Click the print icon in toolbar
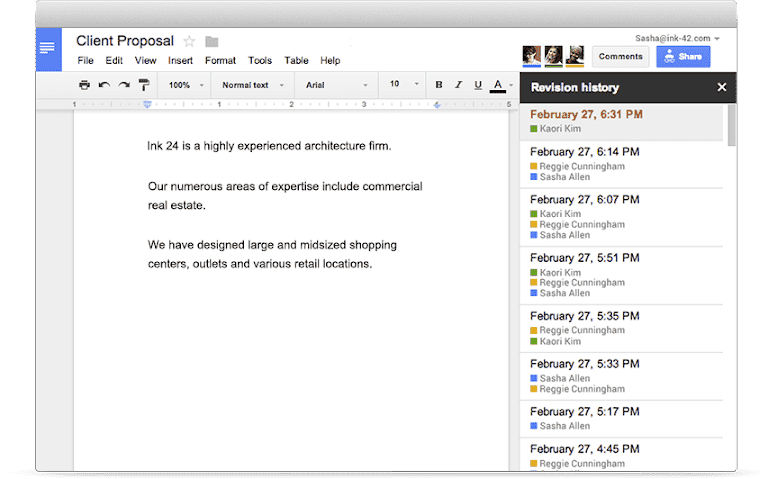 coord(84,85)
